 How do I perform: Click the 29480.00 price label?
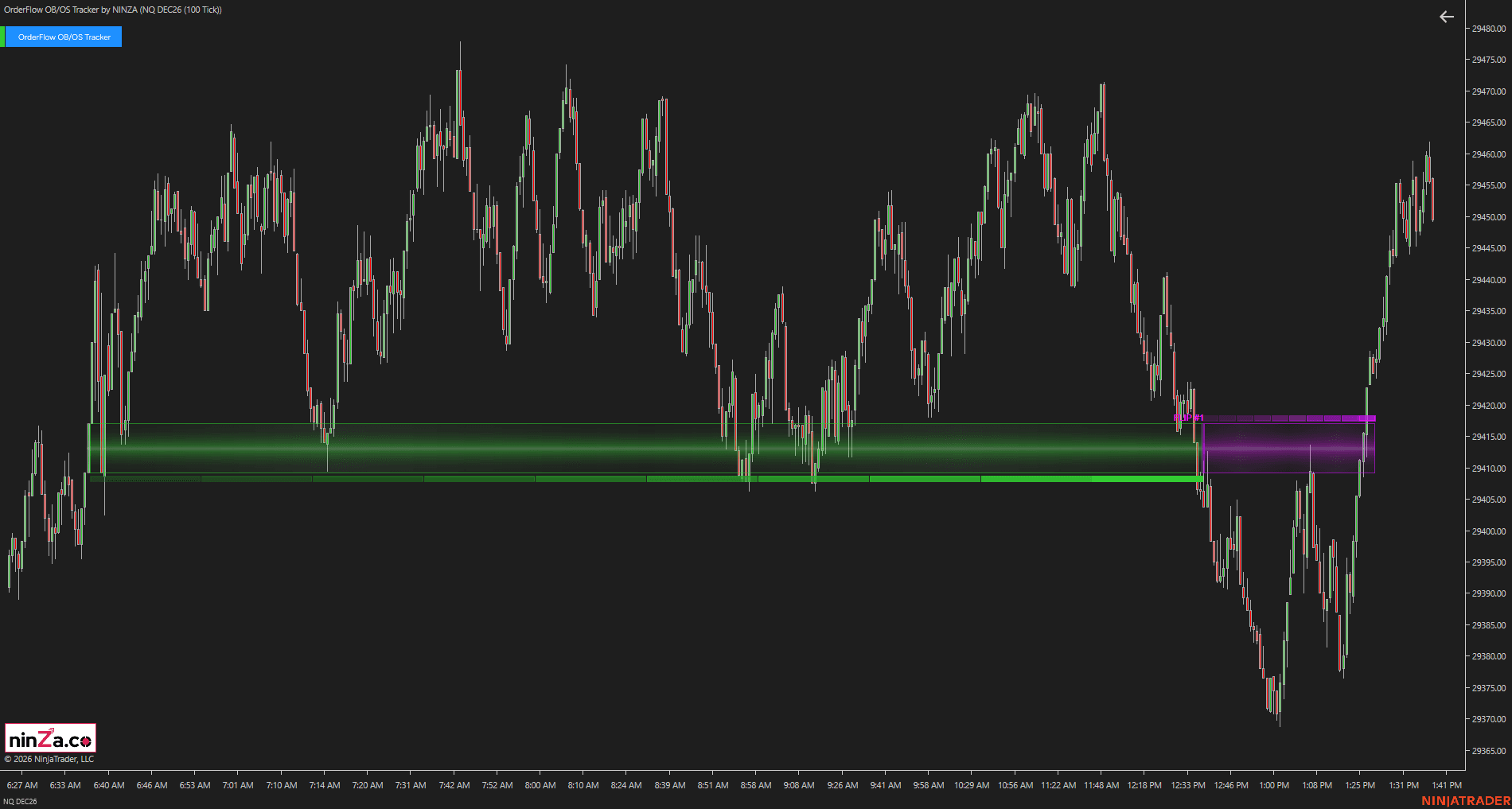[x=1488, y=29]
